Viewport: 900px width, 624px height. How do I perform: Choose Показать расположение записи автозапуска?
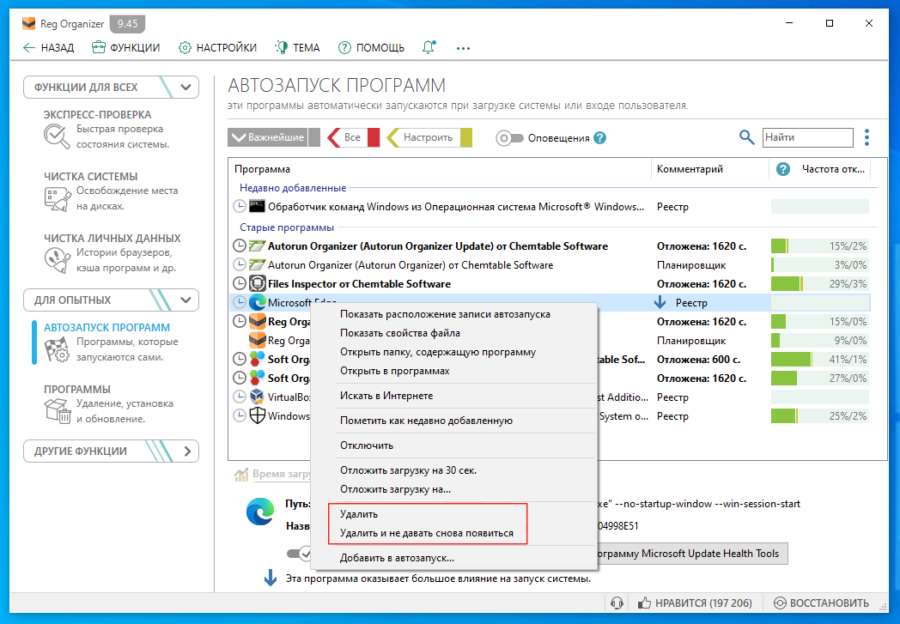pos(445,315)
